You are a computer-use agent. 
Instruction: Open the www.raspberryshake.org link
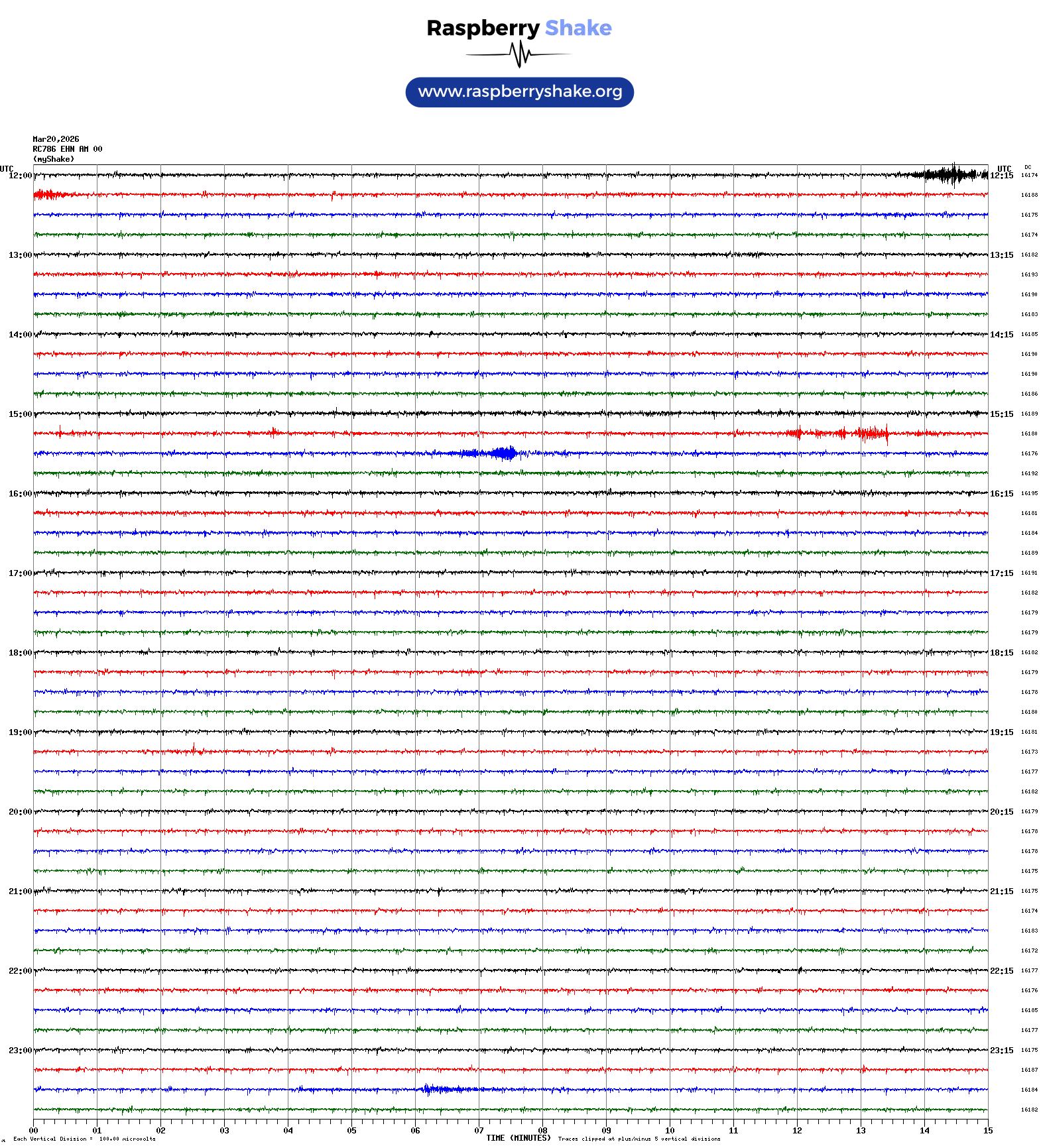coord(520,92)
